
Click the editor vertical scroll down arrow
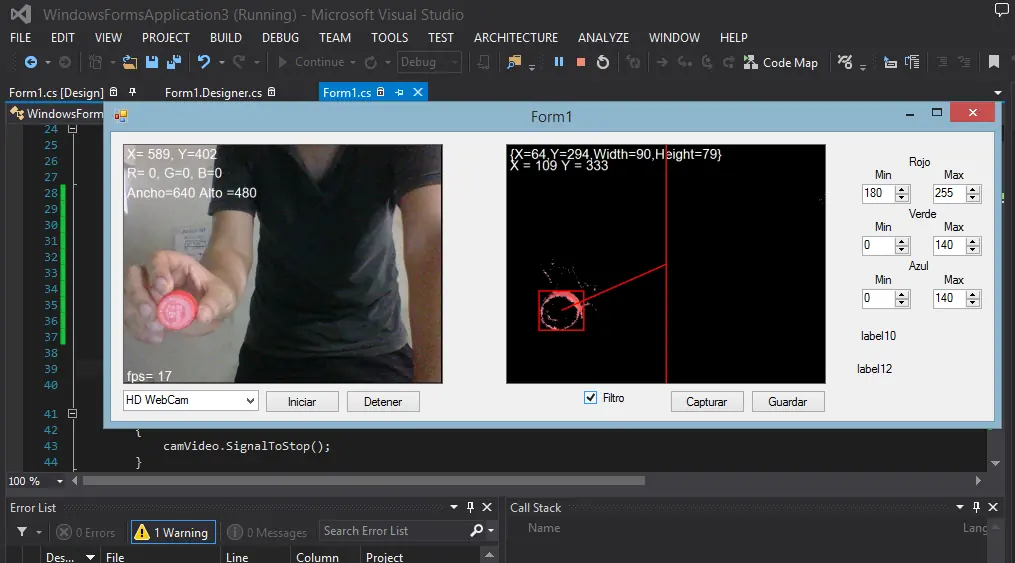pos(996,463)
